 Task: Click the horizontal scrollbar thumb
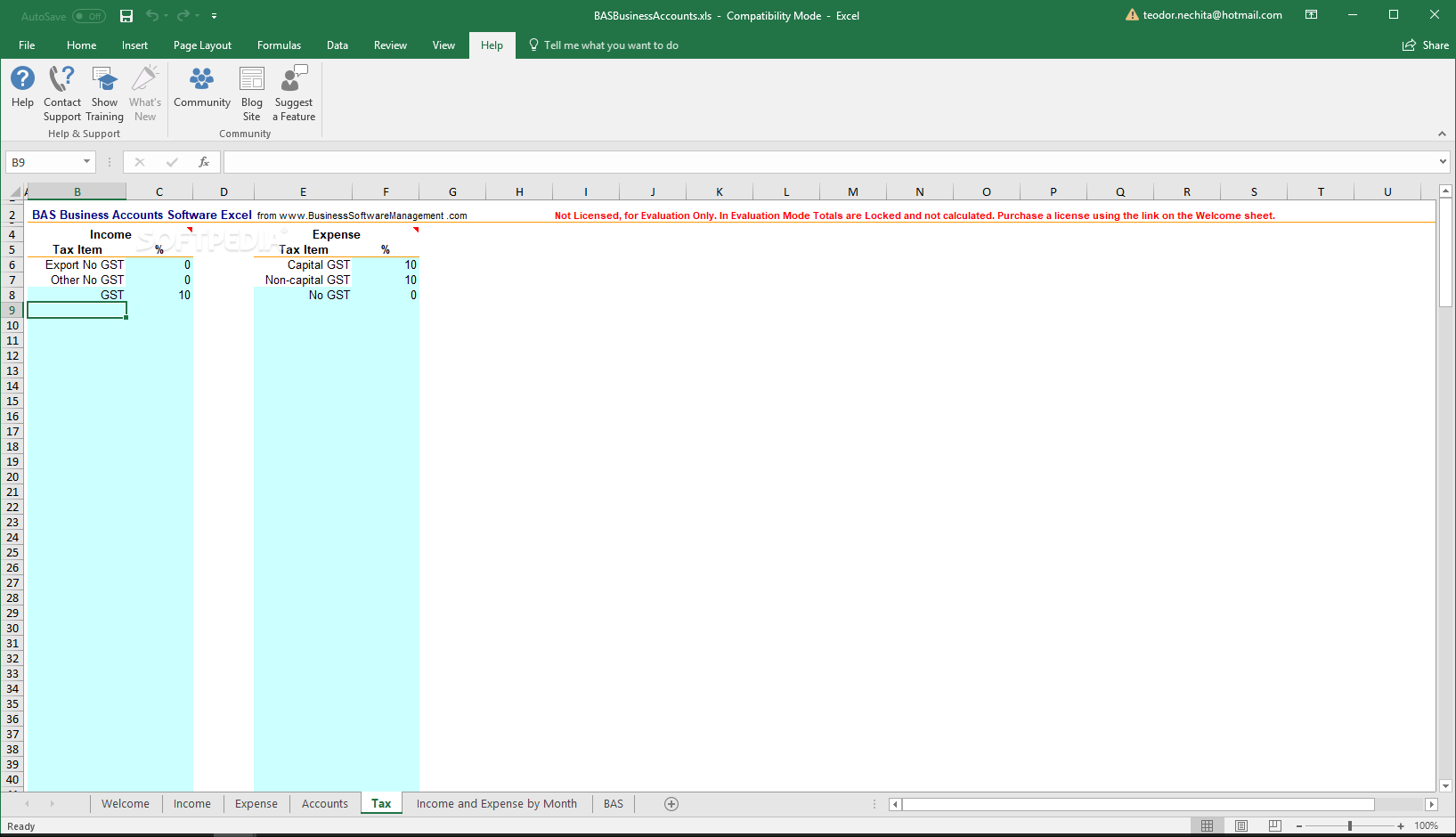(x=1138, y=804)
